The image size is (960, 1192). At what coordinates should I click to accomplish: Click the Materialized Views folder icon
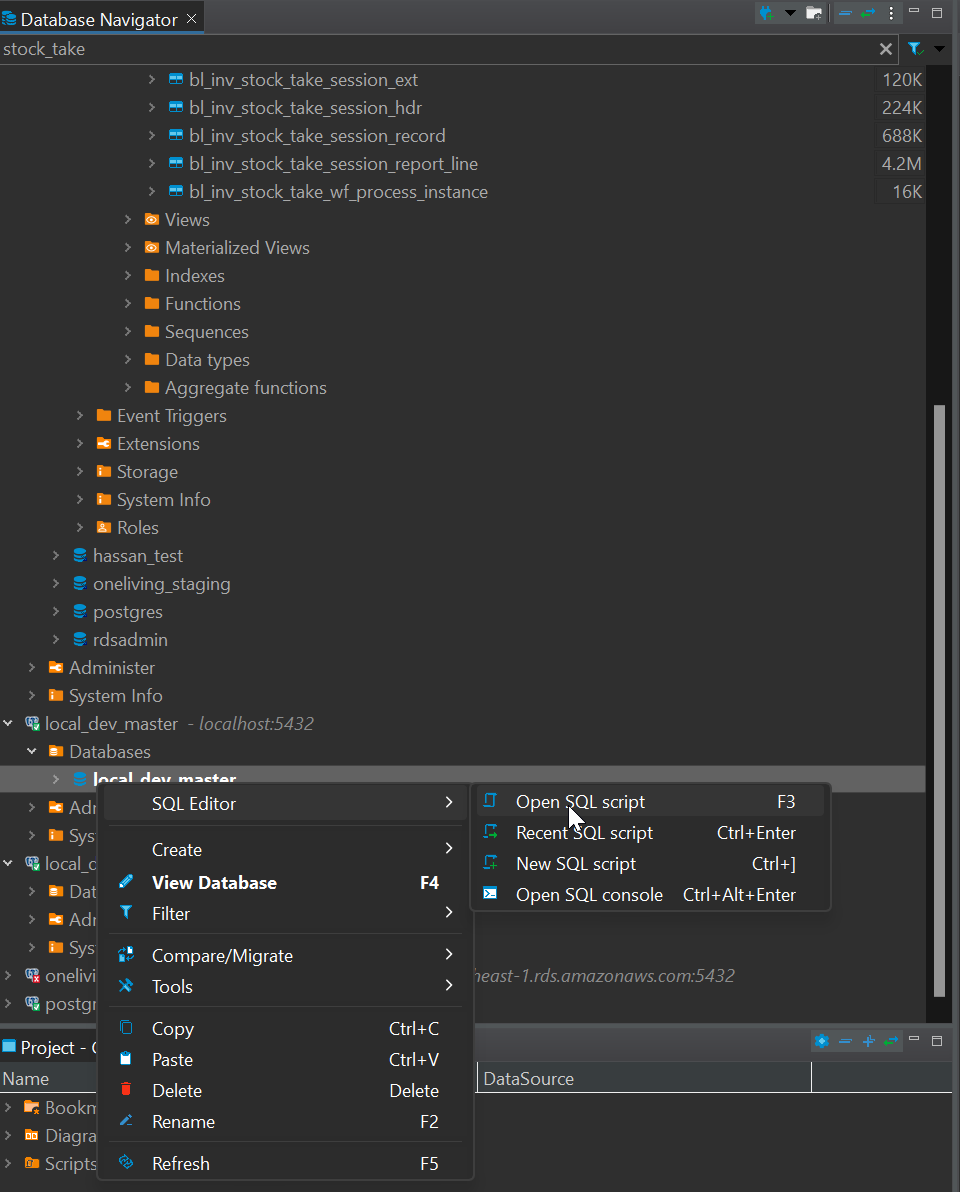point(152,248)
